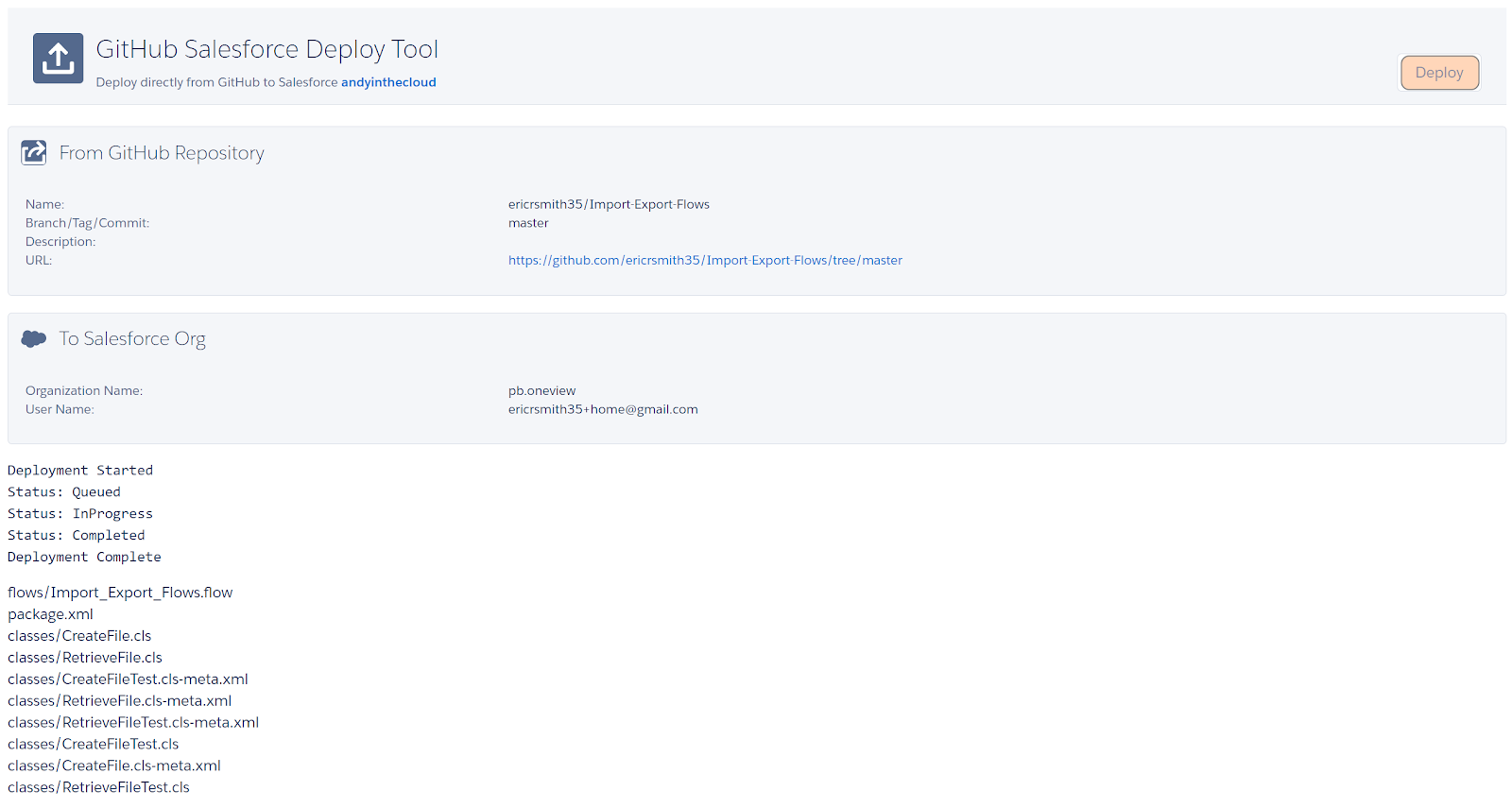Screen dimensions: 1512x808
Task: Click file classes/RetrieveFileTest.cls-meta.xml
Action: pos(133,723)
